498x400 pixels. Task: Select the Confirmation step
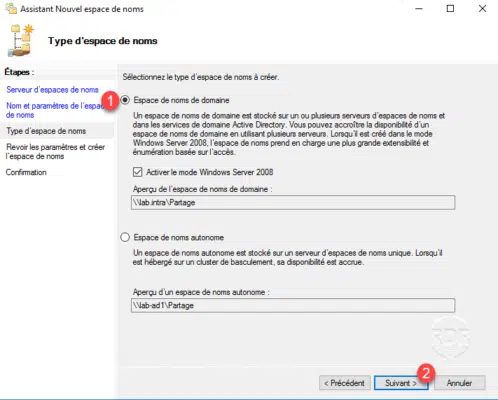coord(26,172)
